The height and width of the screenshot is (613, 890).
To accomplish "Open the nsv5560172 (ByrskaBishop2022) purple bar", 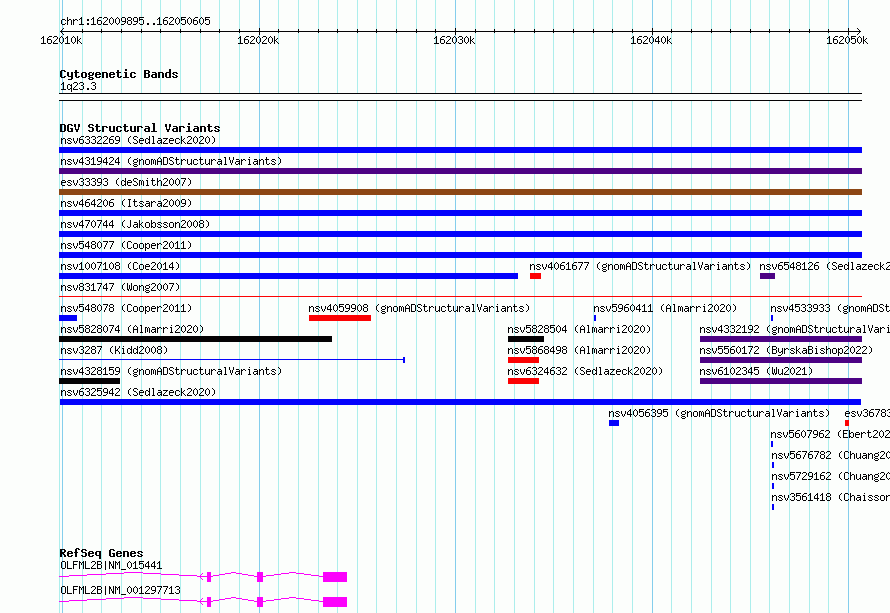I will tap(781, 360).
